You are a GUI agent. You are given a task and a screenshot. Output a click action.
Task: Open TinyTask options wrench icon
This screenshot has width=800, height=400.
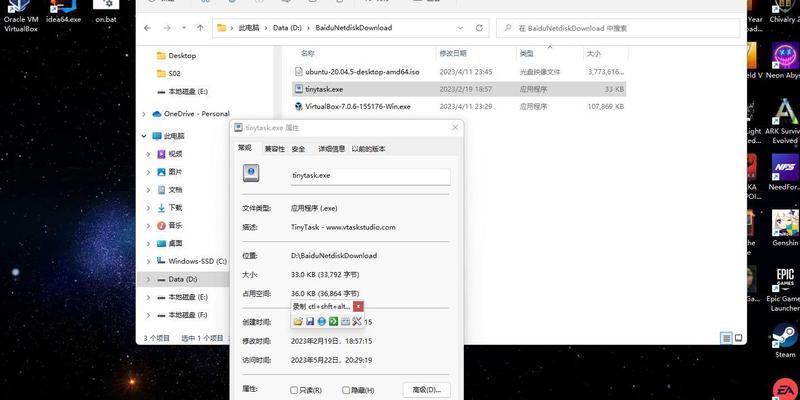[x=357, y=321]
